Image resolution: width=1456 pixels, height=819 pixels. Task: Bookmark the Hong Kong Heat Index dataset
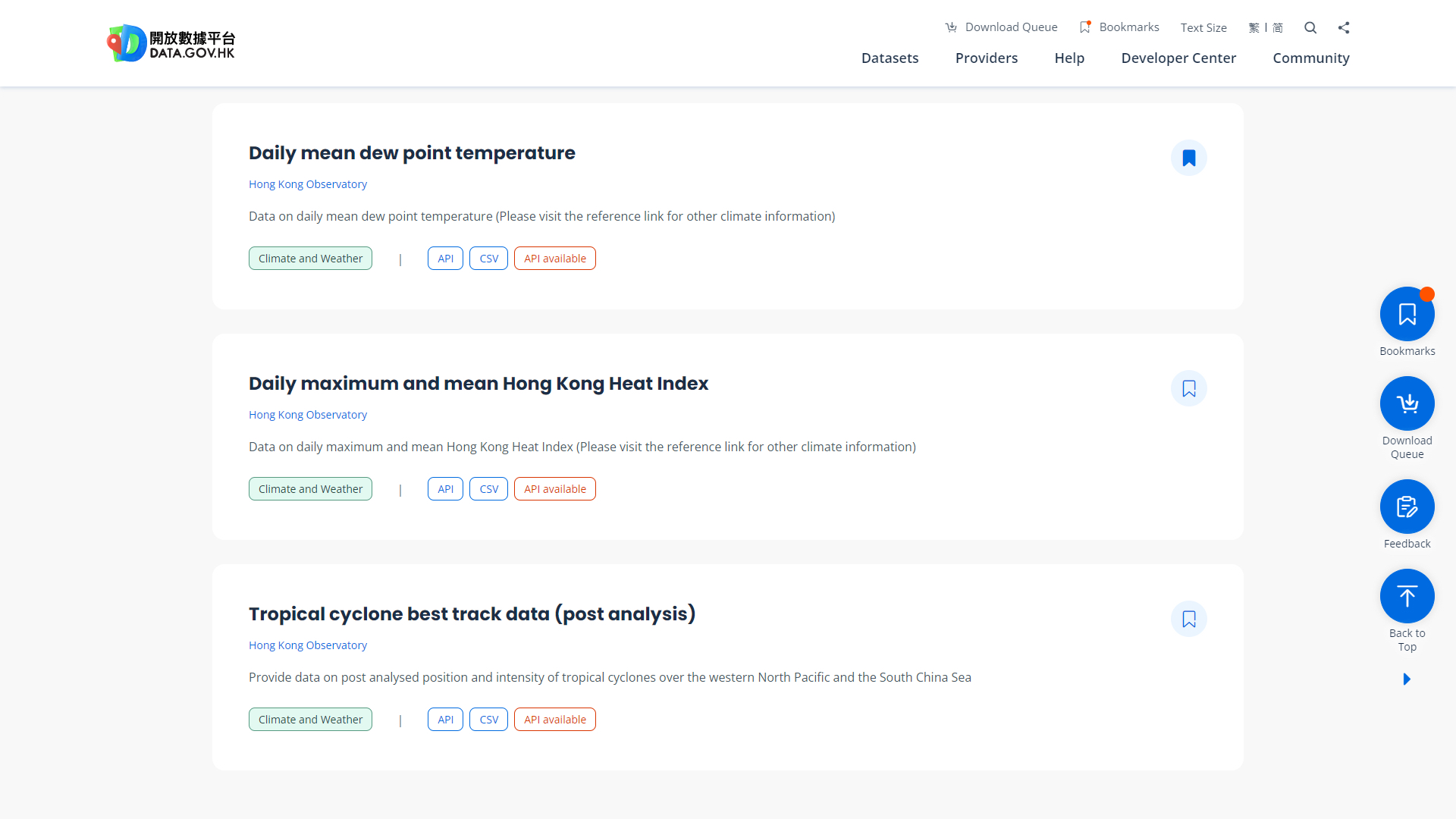1188,388
